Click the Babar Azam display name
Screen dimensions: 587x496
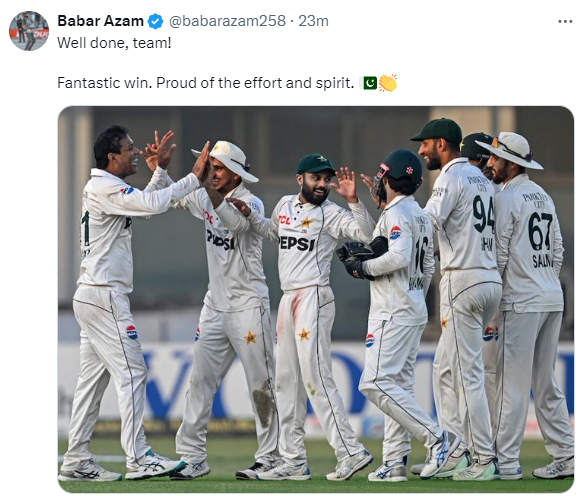pyautogui.click(x=100, y=21)
